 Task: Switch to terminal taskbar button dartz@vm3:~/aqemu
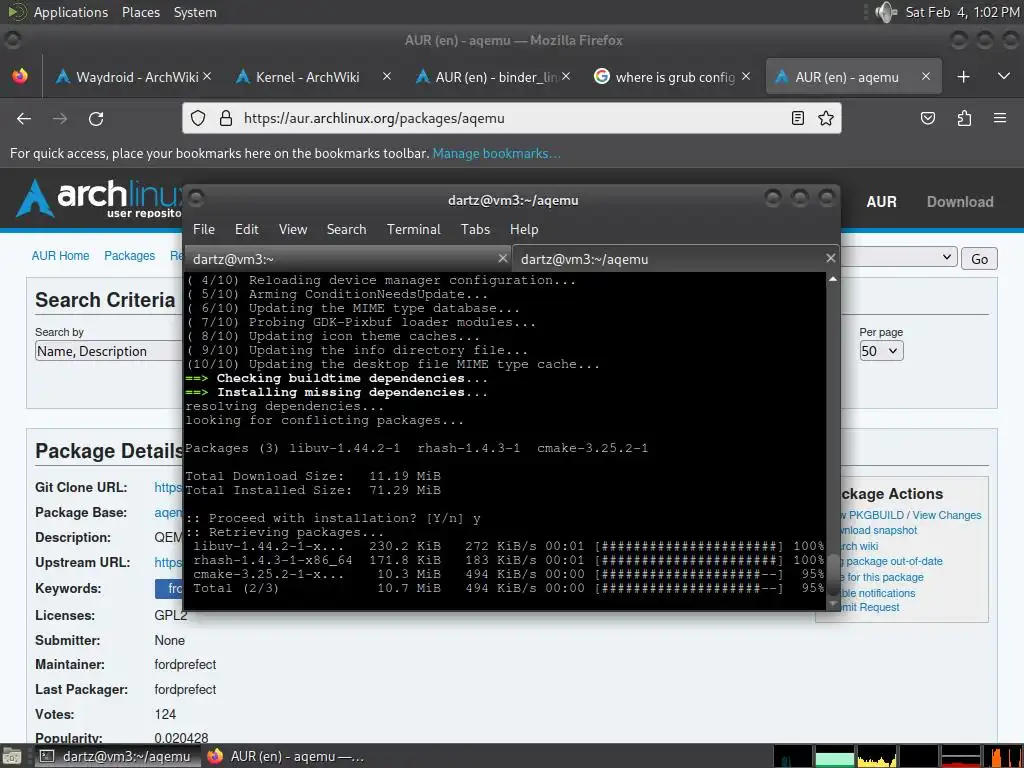click(x=116, y=756)
